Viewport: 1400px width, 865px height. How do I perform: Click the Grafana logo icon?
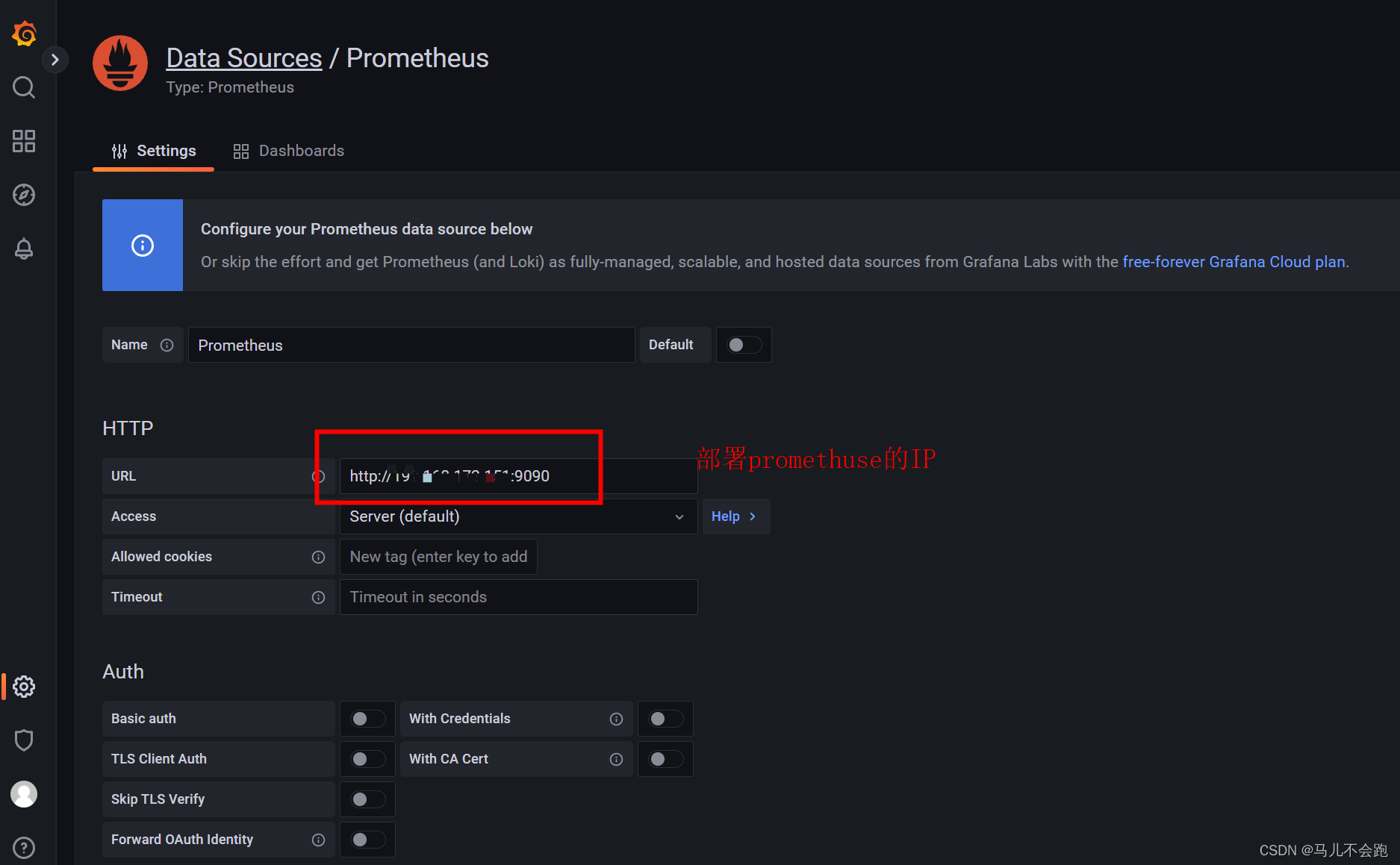tap(24, 34)
